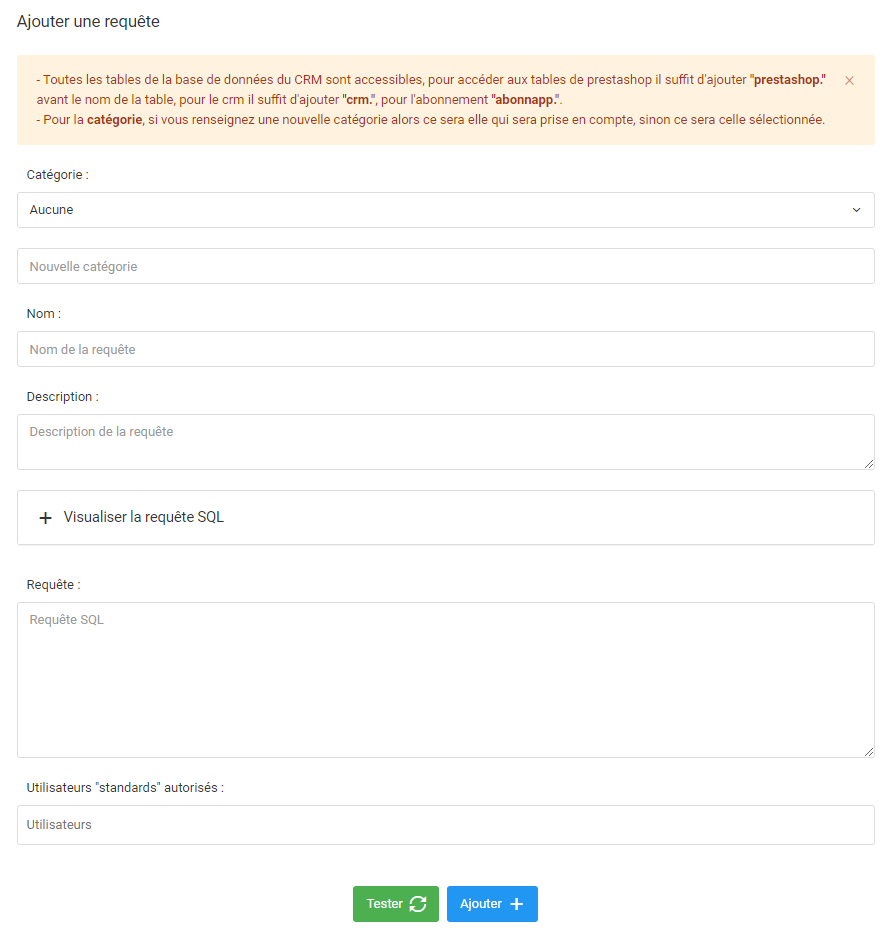Viewport: 887px width, 935px height.
Task: Dismiss the orange information alert
Action: click(x=849, y=80)
